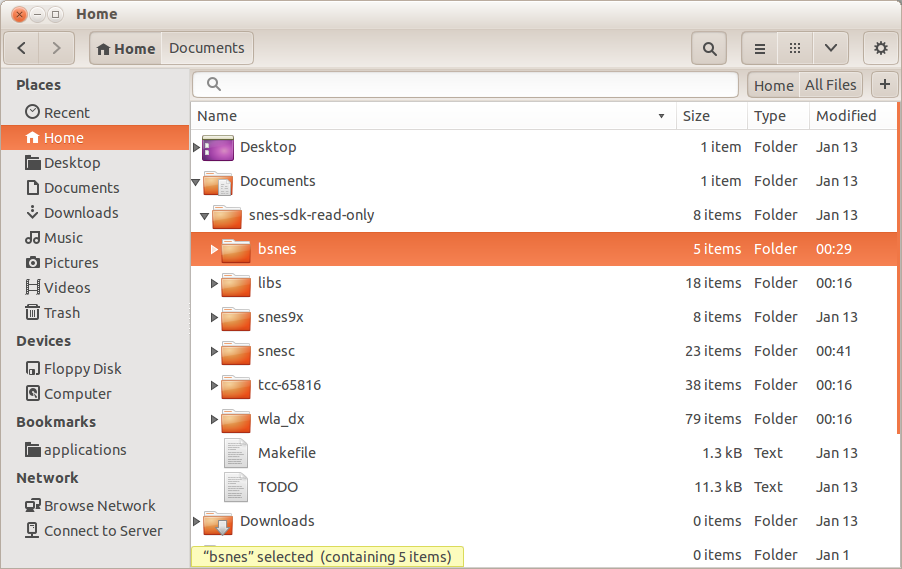
Task: Click the search magnifier toolbar button
Action: 709,48
